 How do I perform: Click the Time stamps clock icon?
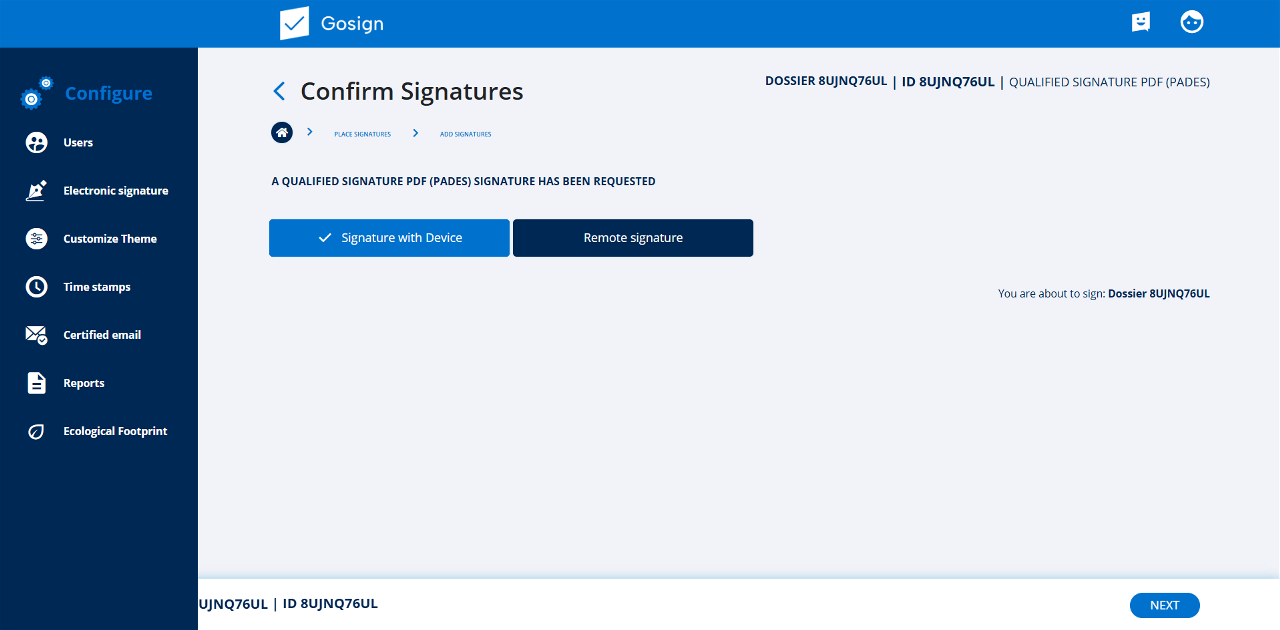point(36,287)
